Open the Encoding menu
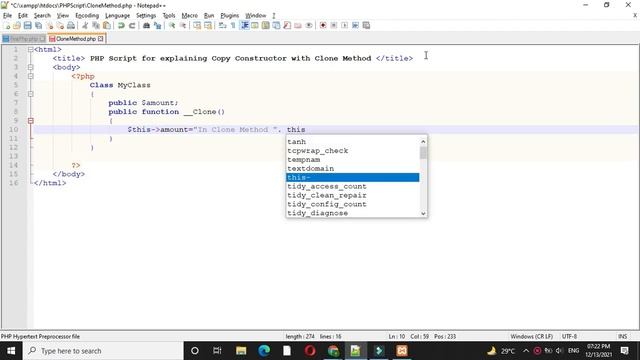 point(87,16)
